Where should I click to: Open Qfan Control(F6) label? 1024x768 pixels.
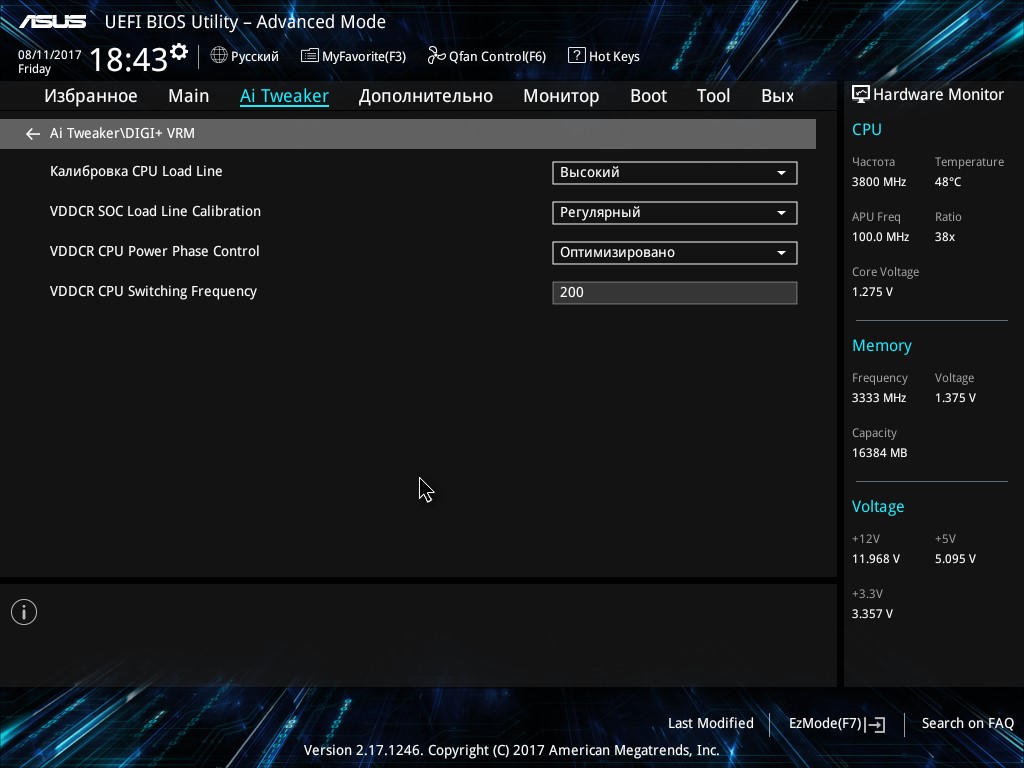pyautogui.click(x=497, y=57)
